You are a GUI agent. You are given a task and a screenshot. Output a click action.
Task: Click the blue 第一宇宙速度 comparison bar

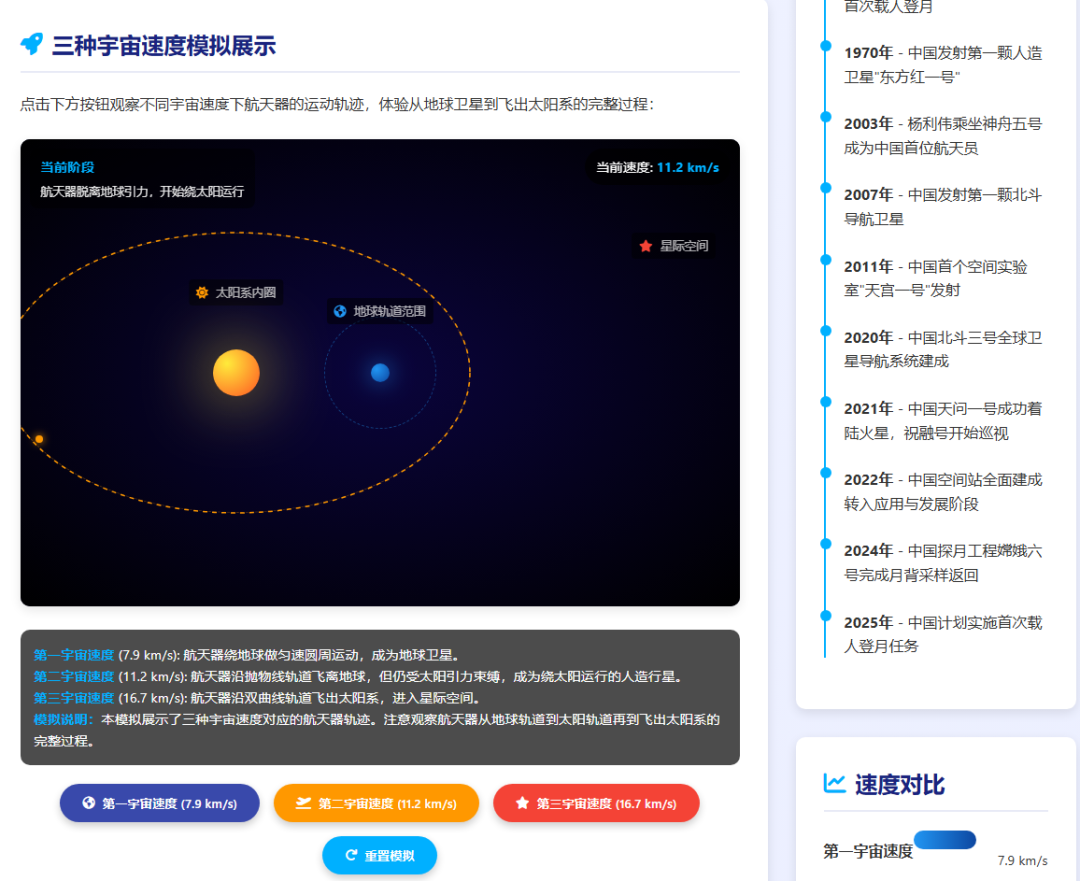point(944,840)
